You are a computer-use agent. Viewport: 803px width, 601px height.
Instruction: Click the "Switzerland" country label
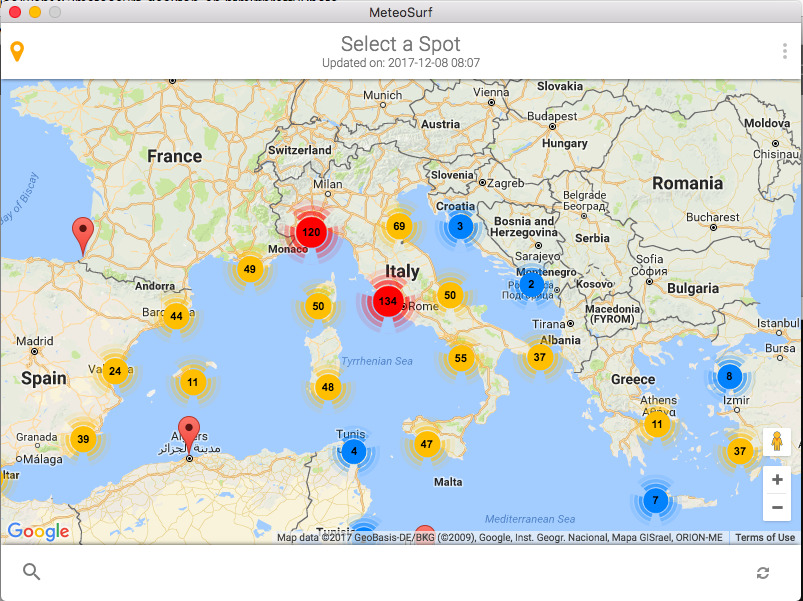300,150
